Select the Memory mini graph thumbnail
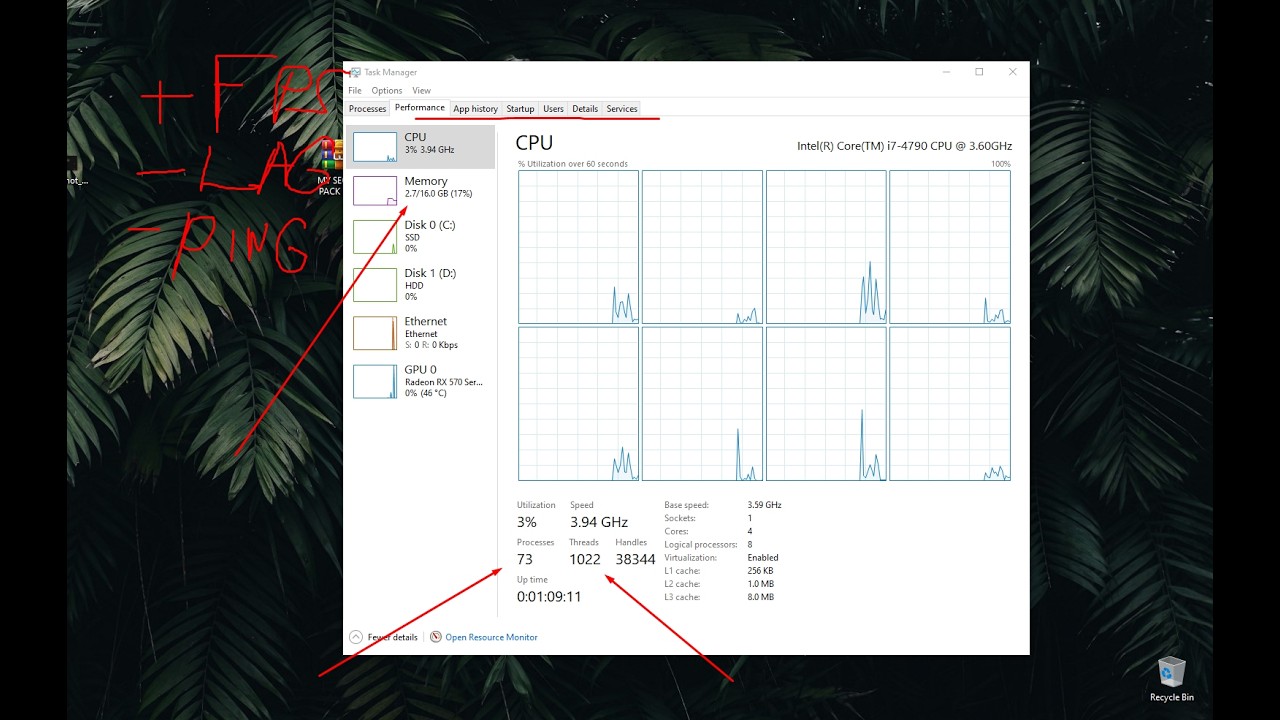This screenshot has height=720, width=1280. (375, 191)
